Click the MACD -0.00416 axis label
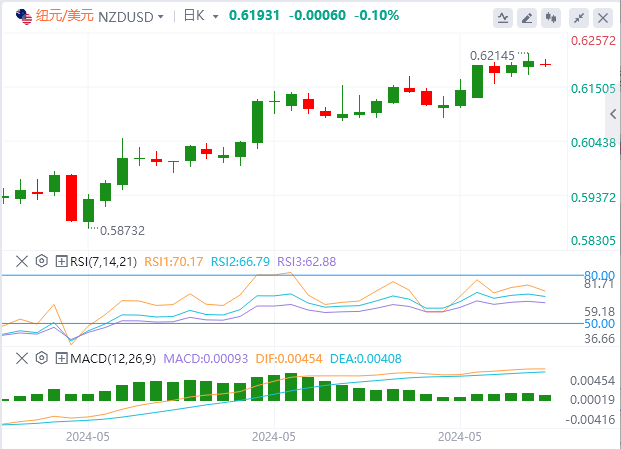The width and height of the screenshot is (621, 449). point(590,419)
